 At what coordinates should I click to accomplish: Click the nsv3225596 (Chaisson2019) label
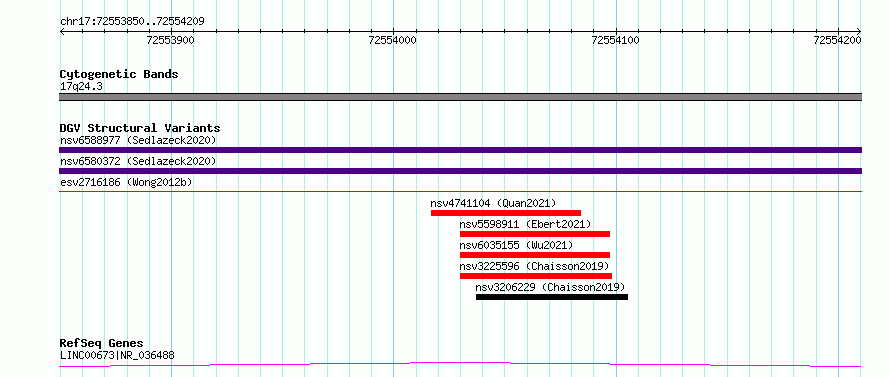(534, 266)
